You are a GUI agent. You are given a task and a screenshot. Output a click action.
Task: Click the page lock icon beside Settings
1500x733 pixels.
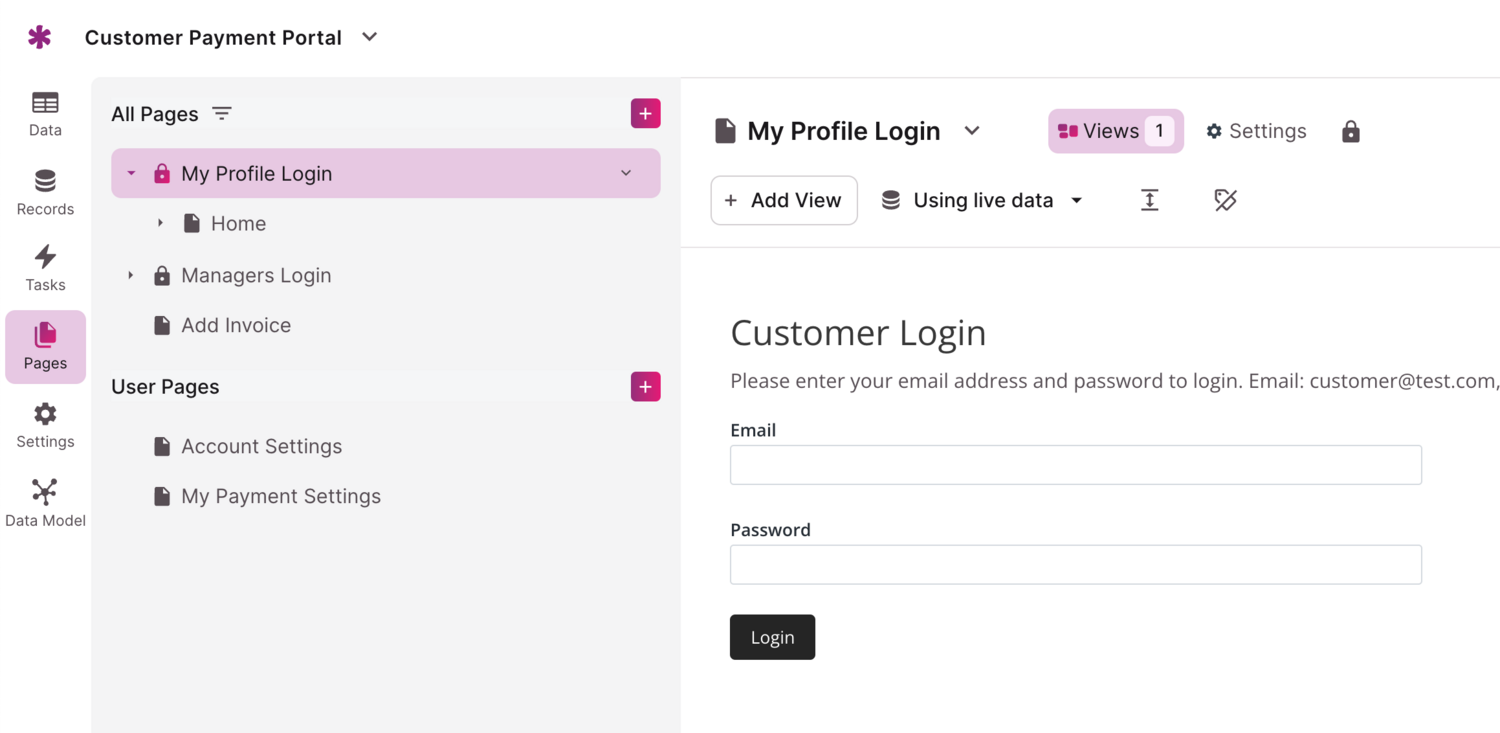(1350, 131)
